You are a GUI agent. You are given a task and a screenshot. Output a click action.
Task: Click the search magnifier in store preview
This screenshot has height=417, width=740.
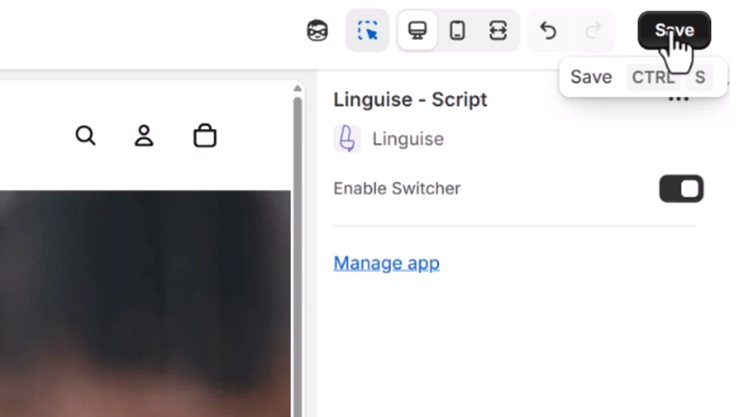86,135
